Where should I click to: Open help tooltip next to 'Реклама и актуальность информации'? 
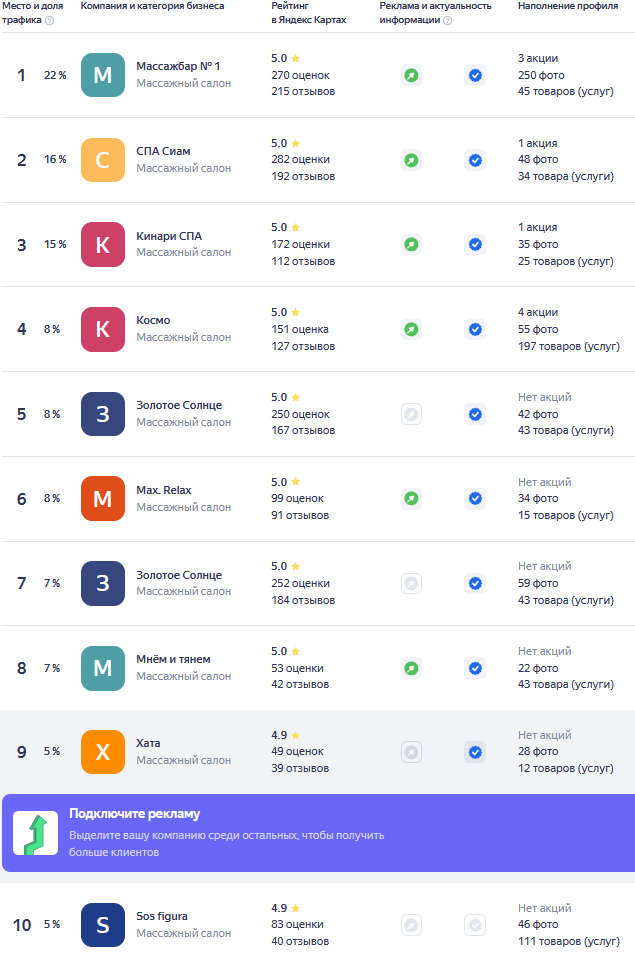(448, 20)
